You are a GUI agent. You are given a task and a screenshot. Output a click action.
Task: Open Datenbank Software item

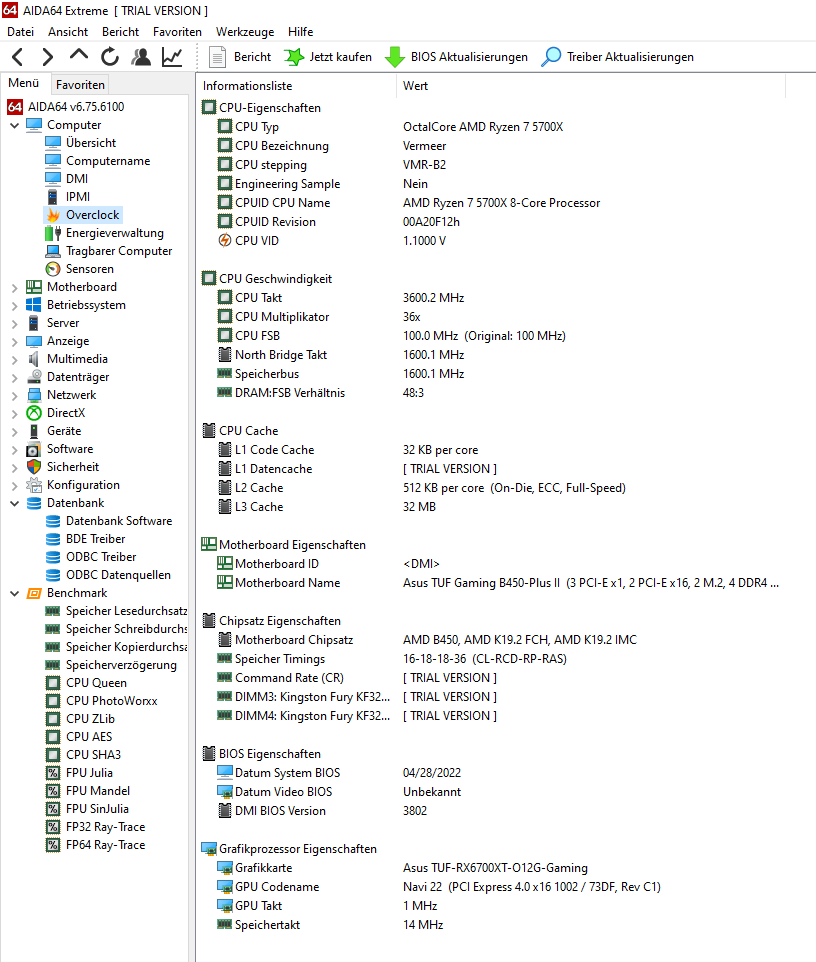(x=119, y=521)
